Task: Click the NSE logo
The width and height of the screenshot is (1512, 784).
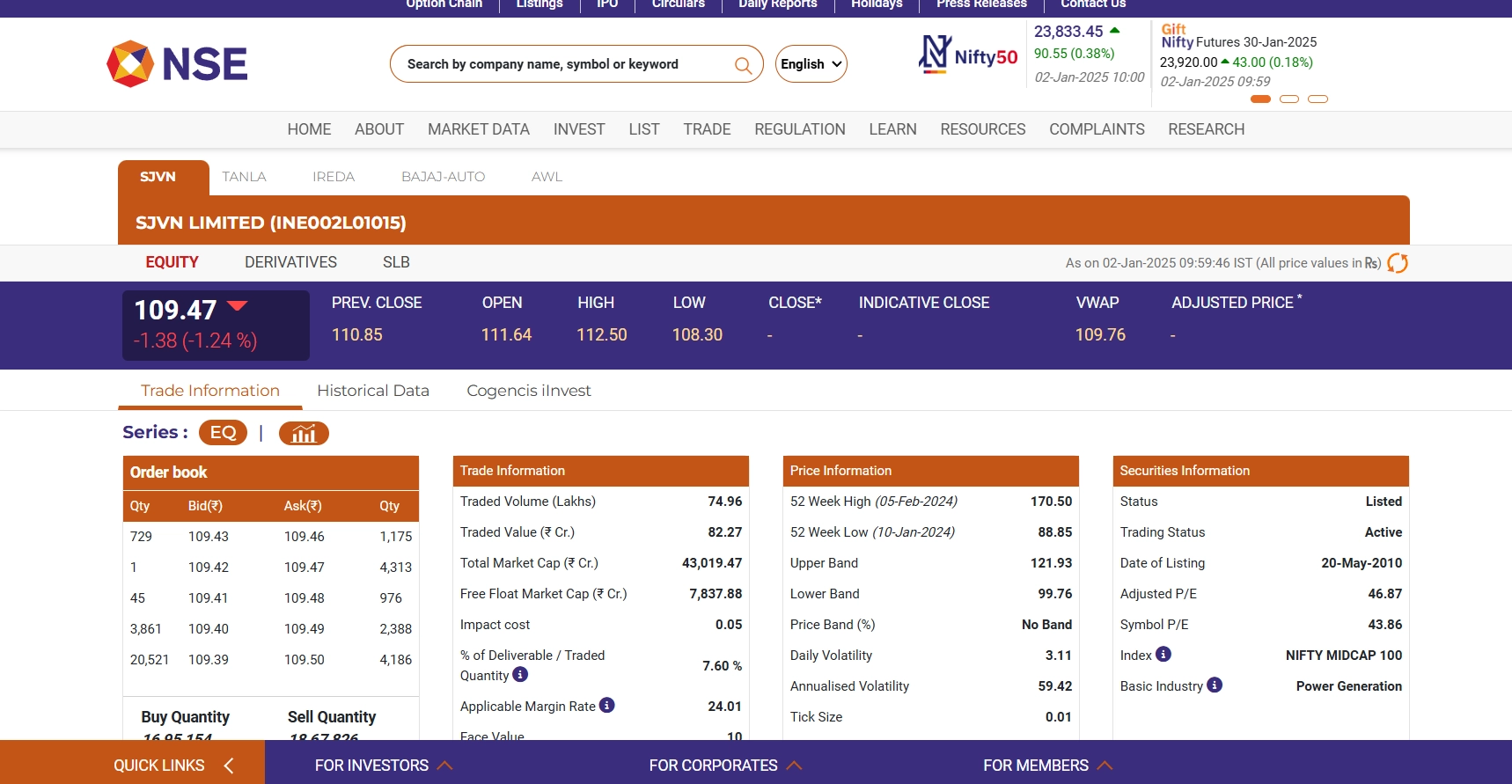Action: click(177, 64)
